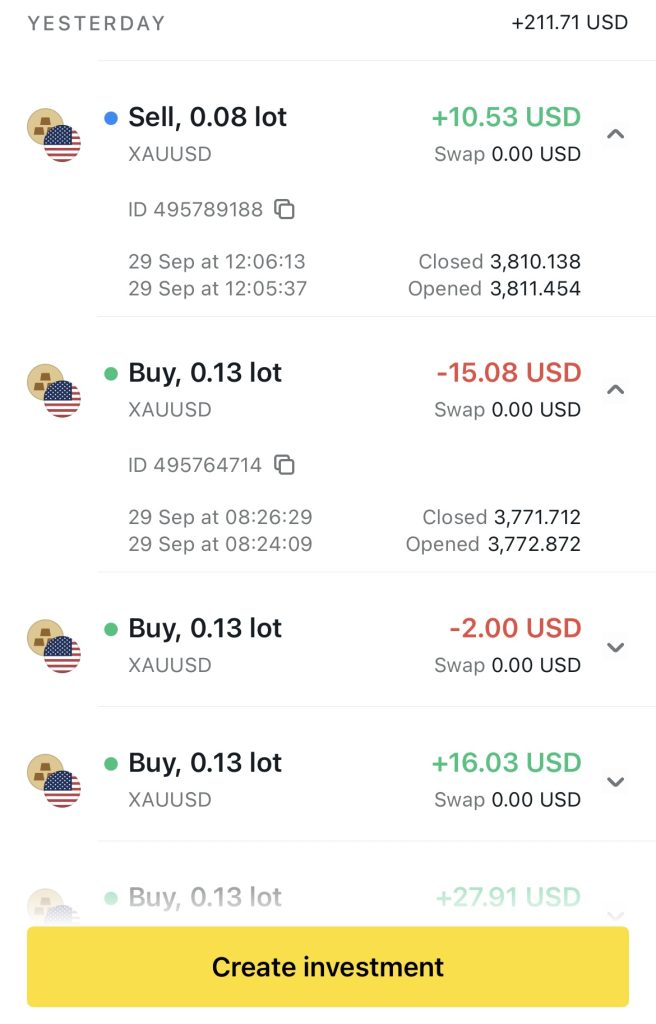Tap Yesterday's total +211.71 USD
656x1024 pixels.
point(569,22)
